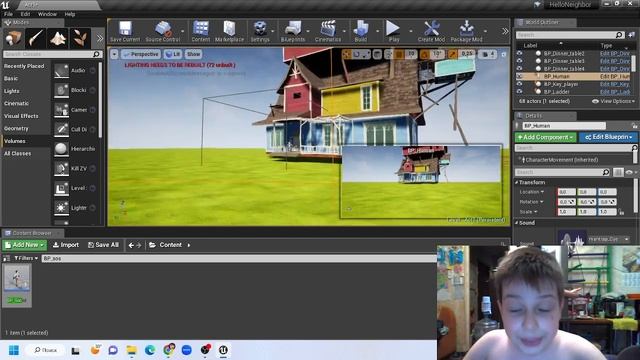
Task: Select the Recently Placed category
Action: 24,66
